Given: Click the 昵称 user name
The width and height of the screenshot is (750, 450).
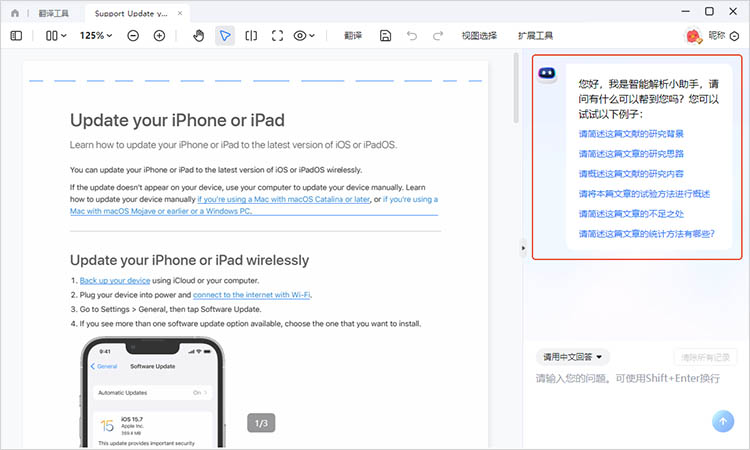Looking at the screenshot, I should (x=717, y=35).
